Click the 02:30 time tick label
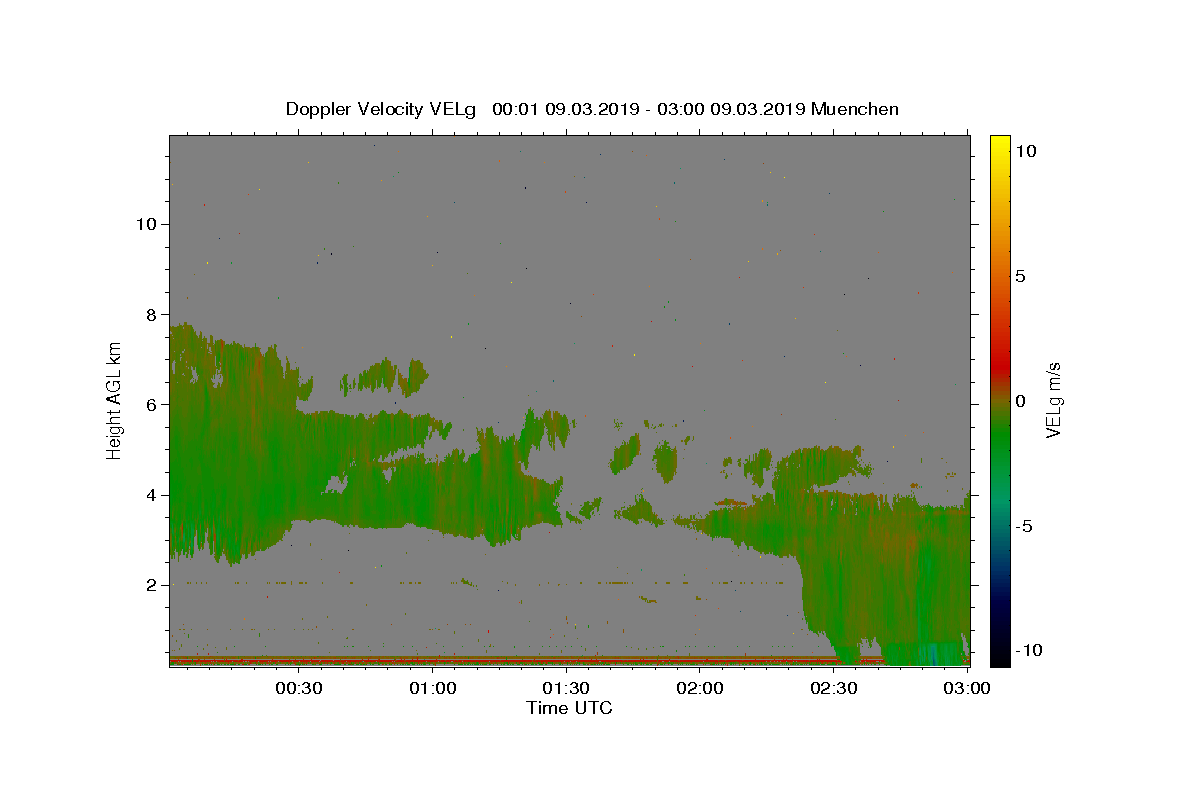 pyautogui.click(x=833, y=689)
